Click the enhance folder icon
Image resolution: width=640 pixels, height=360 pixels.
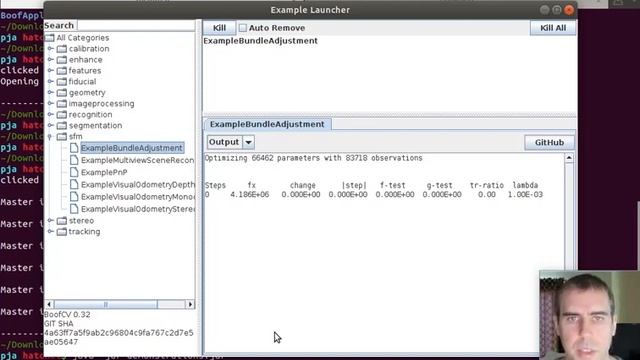click(x=62, y=60)
